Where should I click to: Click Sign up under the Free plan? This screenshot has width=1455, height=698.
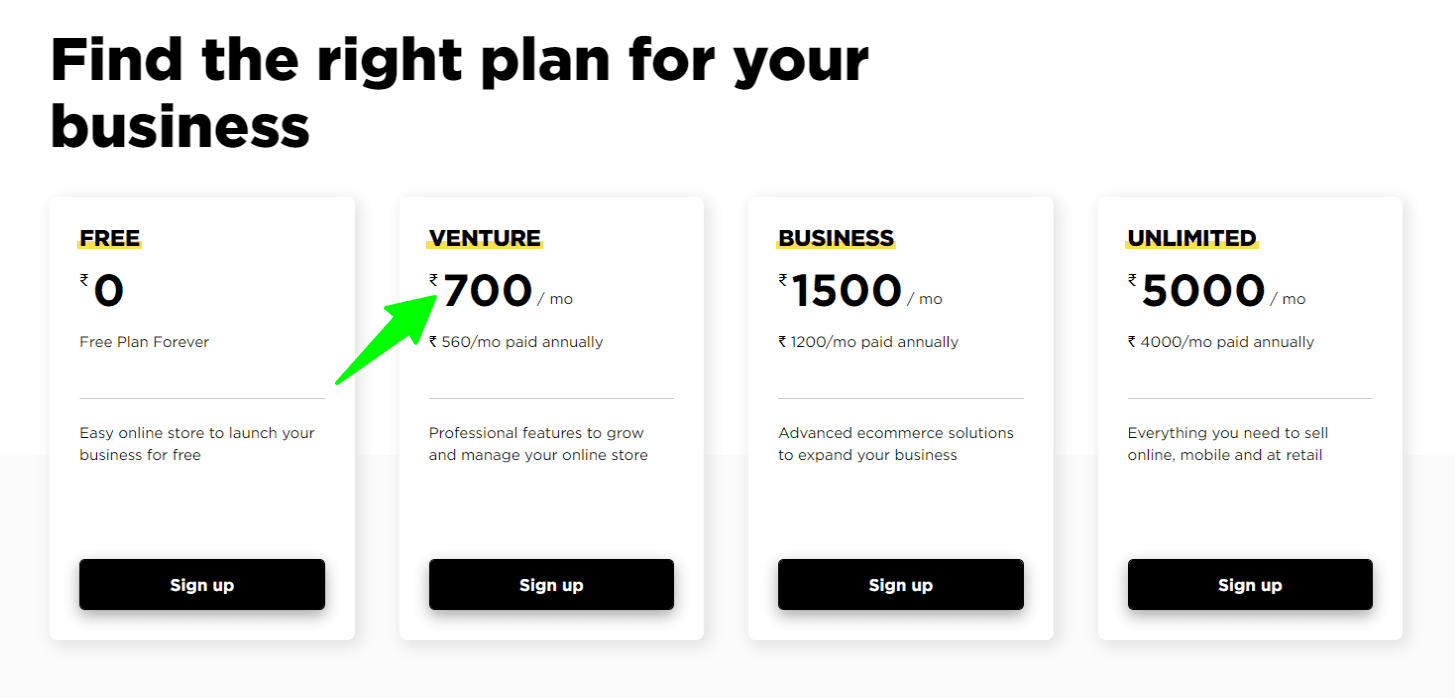pyautogui.click(x=202, y=585)
